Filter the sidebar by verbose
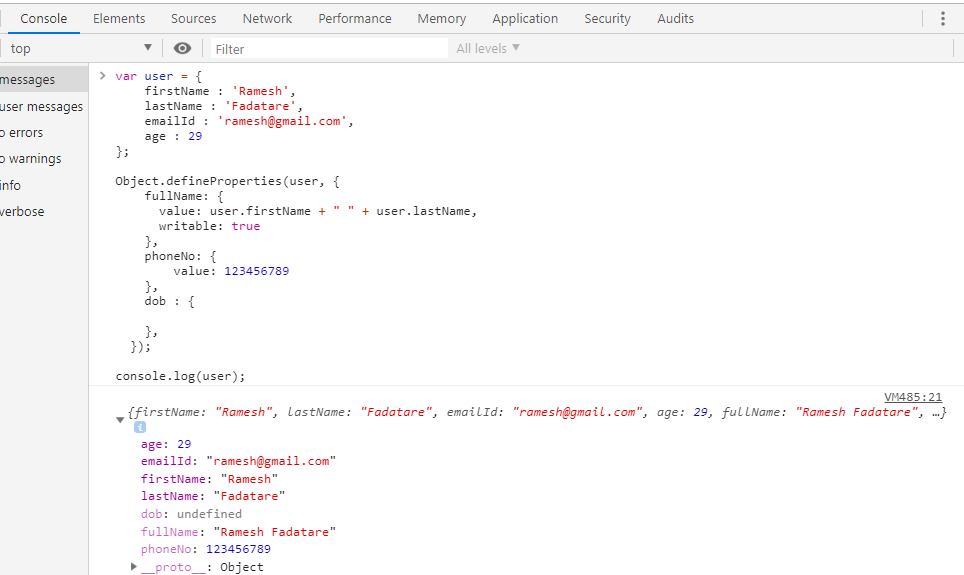 point(43,211)
